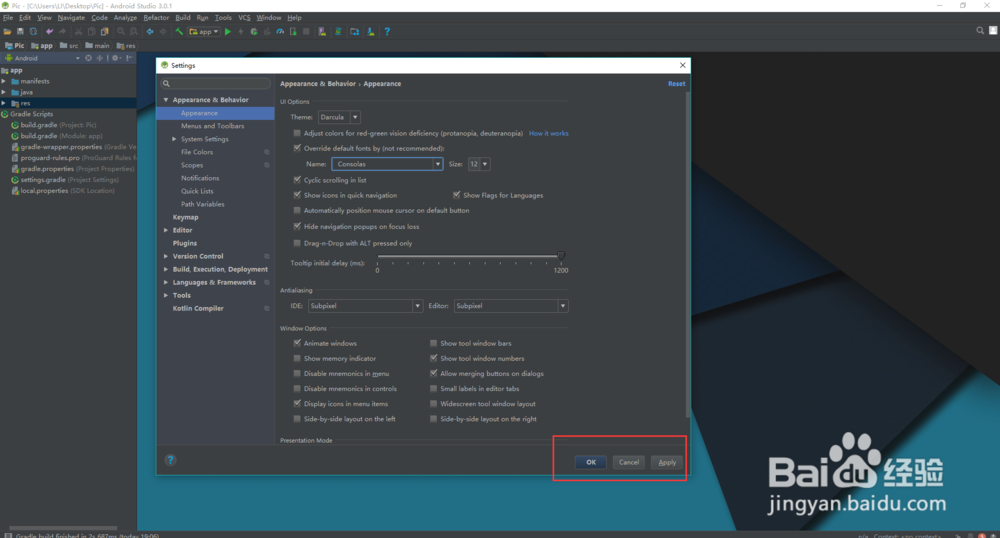
Task: Open the Refactor menu
Action: click(x=156, y=18)
